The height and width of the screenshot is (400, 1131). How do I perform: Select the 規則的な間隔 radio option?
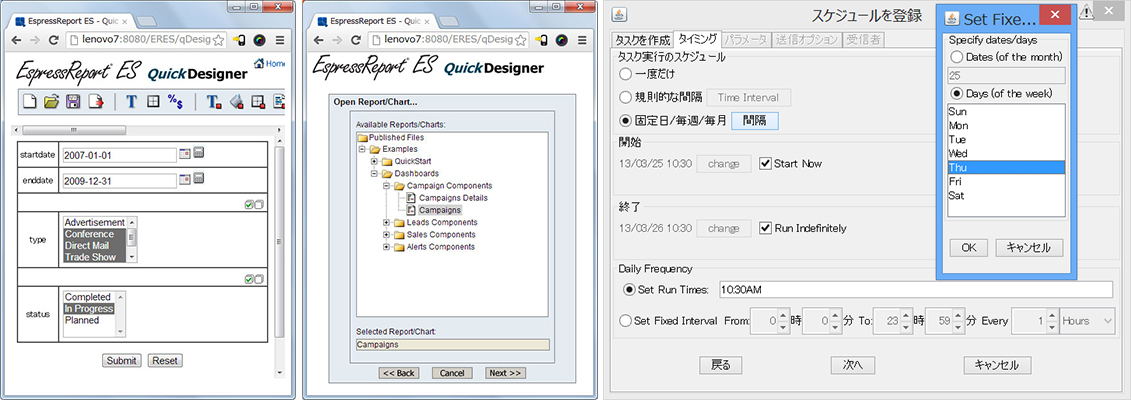625,97
